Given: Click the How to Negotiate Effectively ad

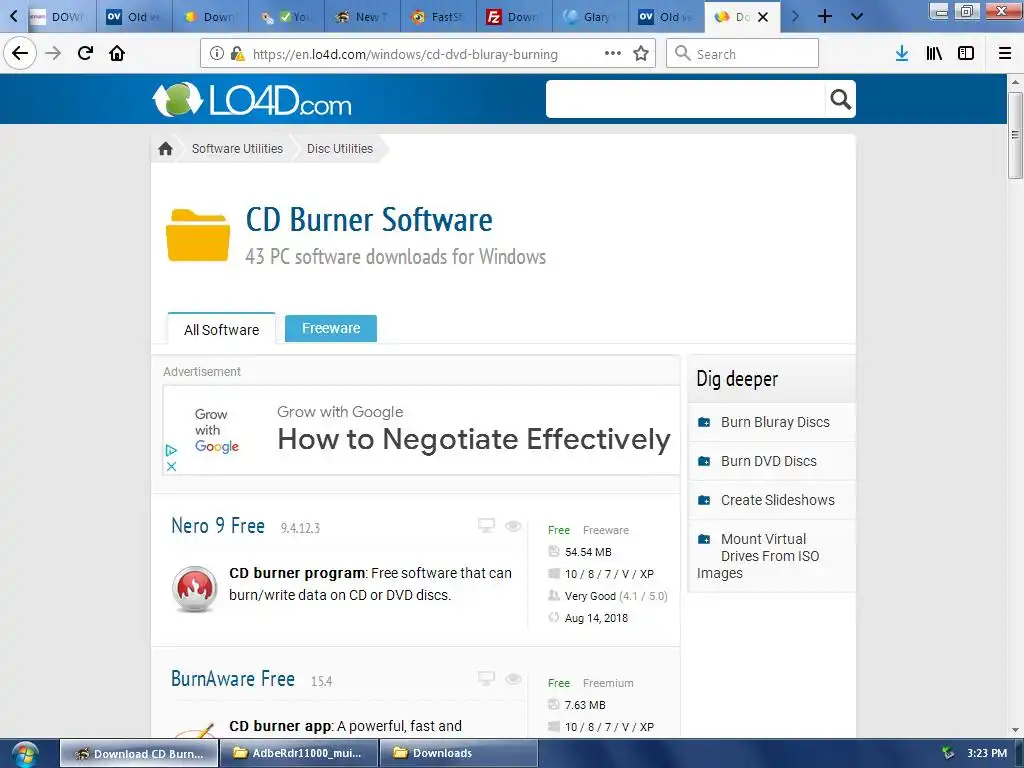Looking at the screenshot, I should [x=474, y=440].
